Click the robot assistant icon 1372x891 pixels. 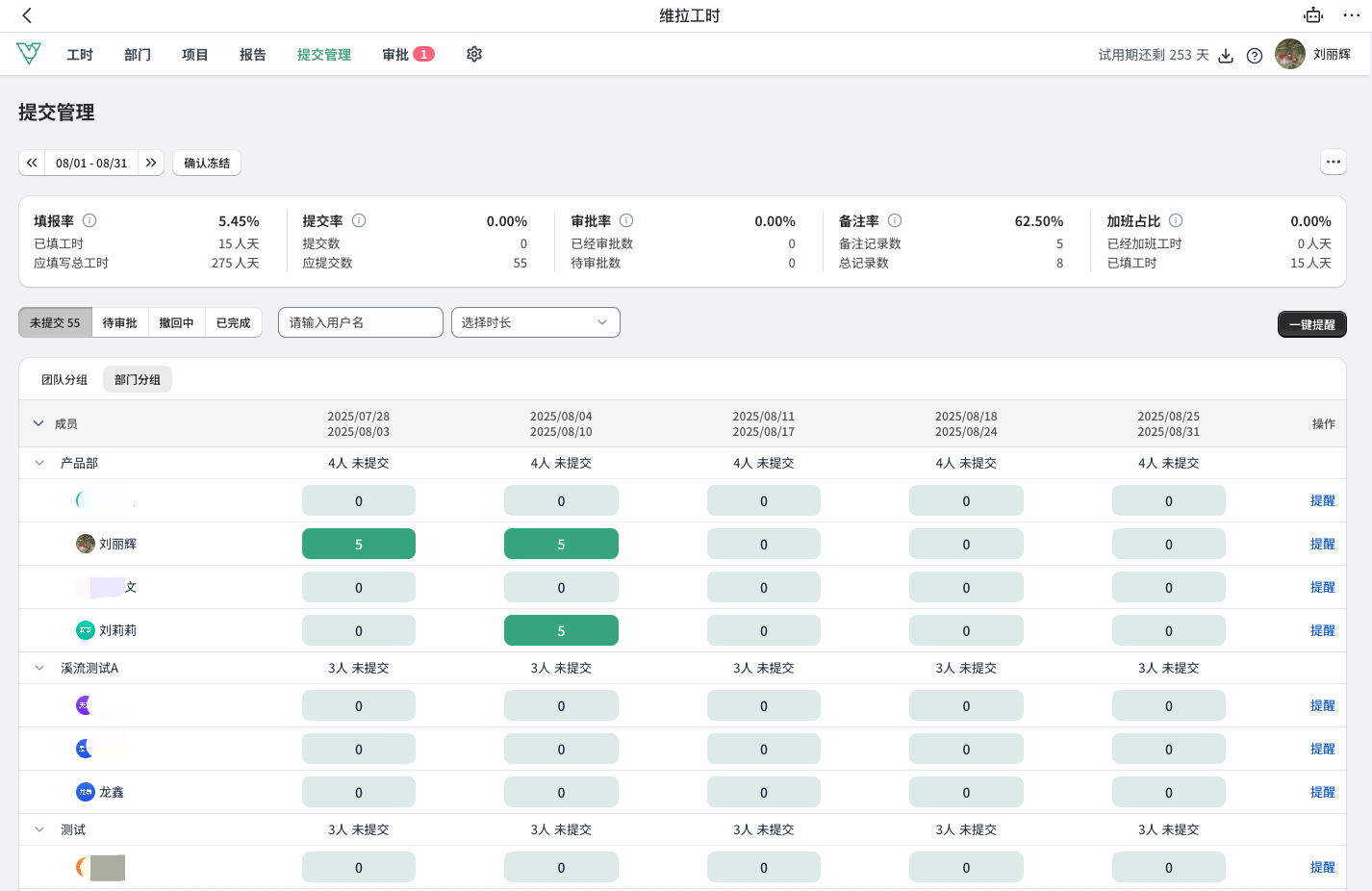point(1313,15)
